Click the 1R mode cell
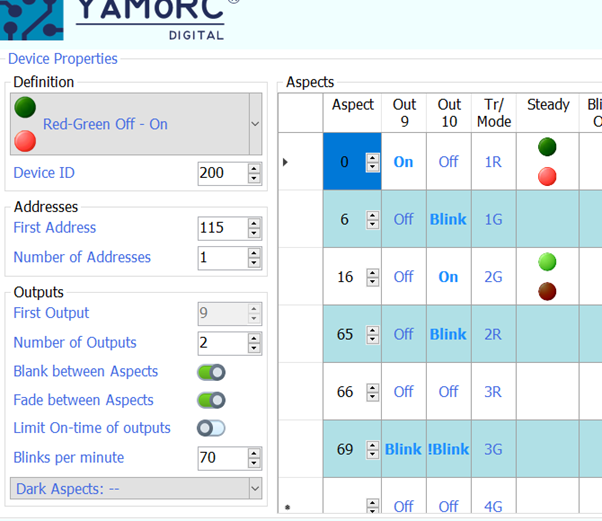 (494, 162)
